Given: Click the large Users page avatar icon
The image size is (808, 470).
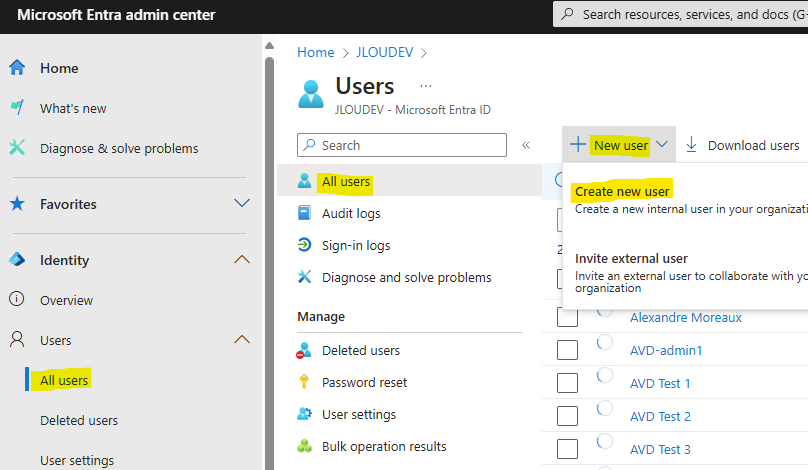Looking at the screenshot, I should pyautogui.click(x=311, y=94).
